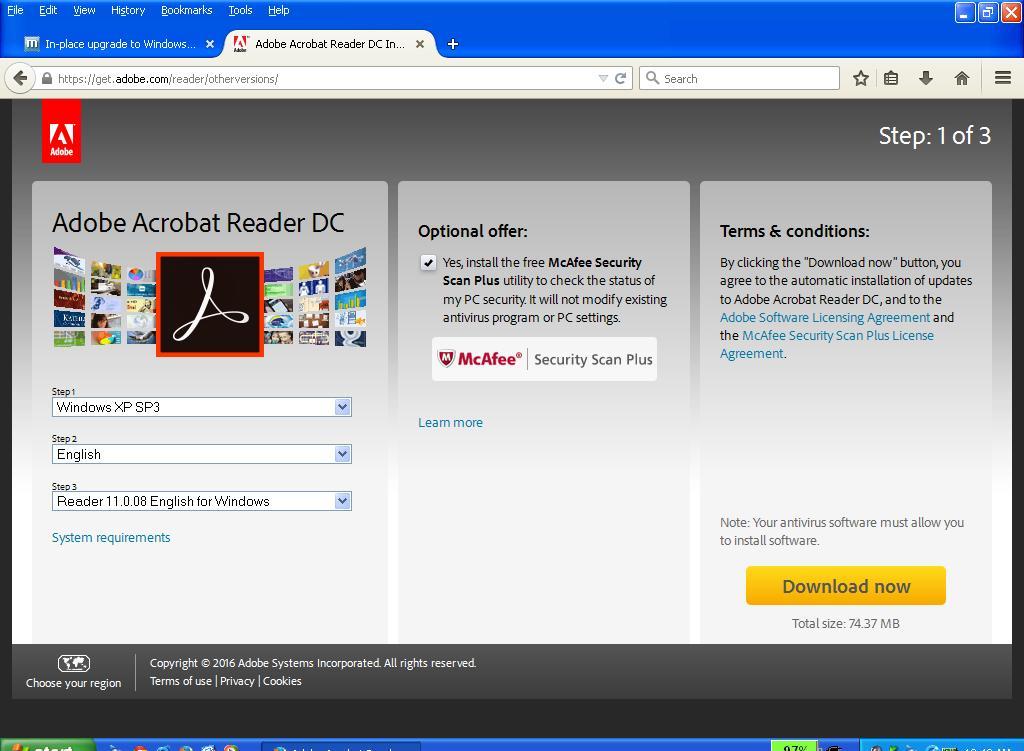Close the Adobe Acrobat Reader DC tab

420,44
